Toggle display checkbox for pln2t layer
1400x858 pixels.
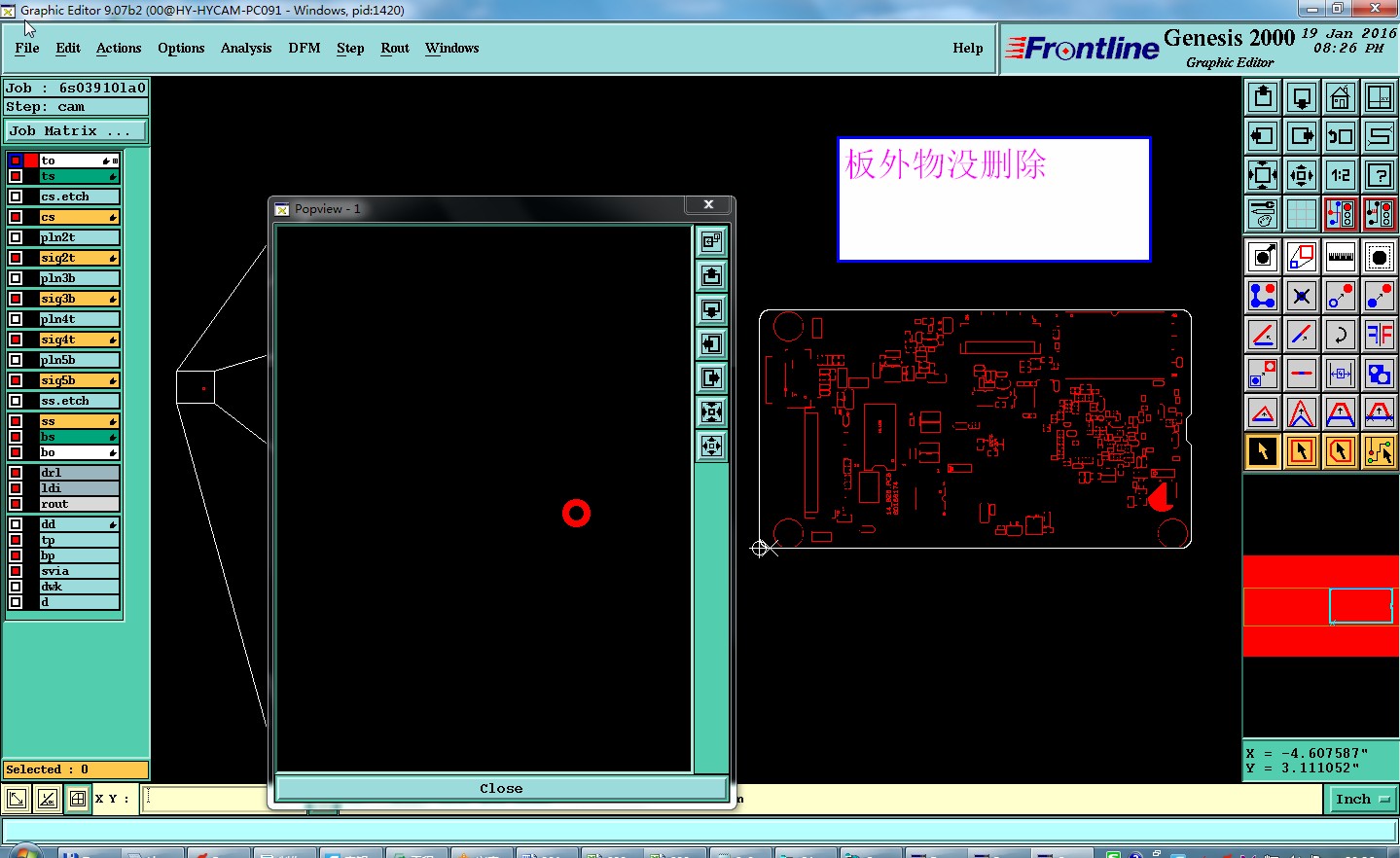16,237
